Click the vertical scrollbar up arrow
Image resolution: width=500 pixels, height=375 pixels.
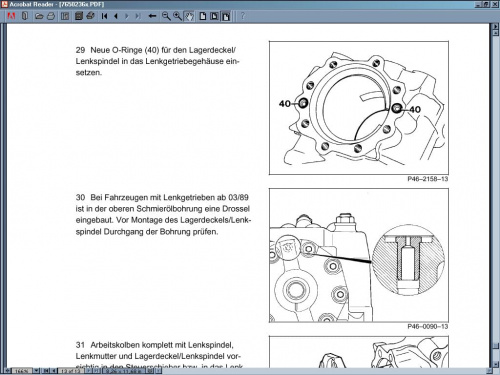[496, 27]
